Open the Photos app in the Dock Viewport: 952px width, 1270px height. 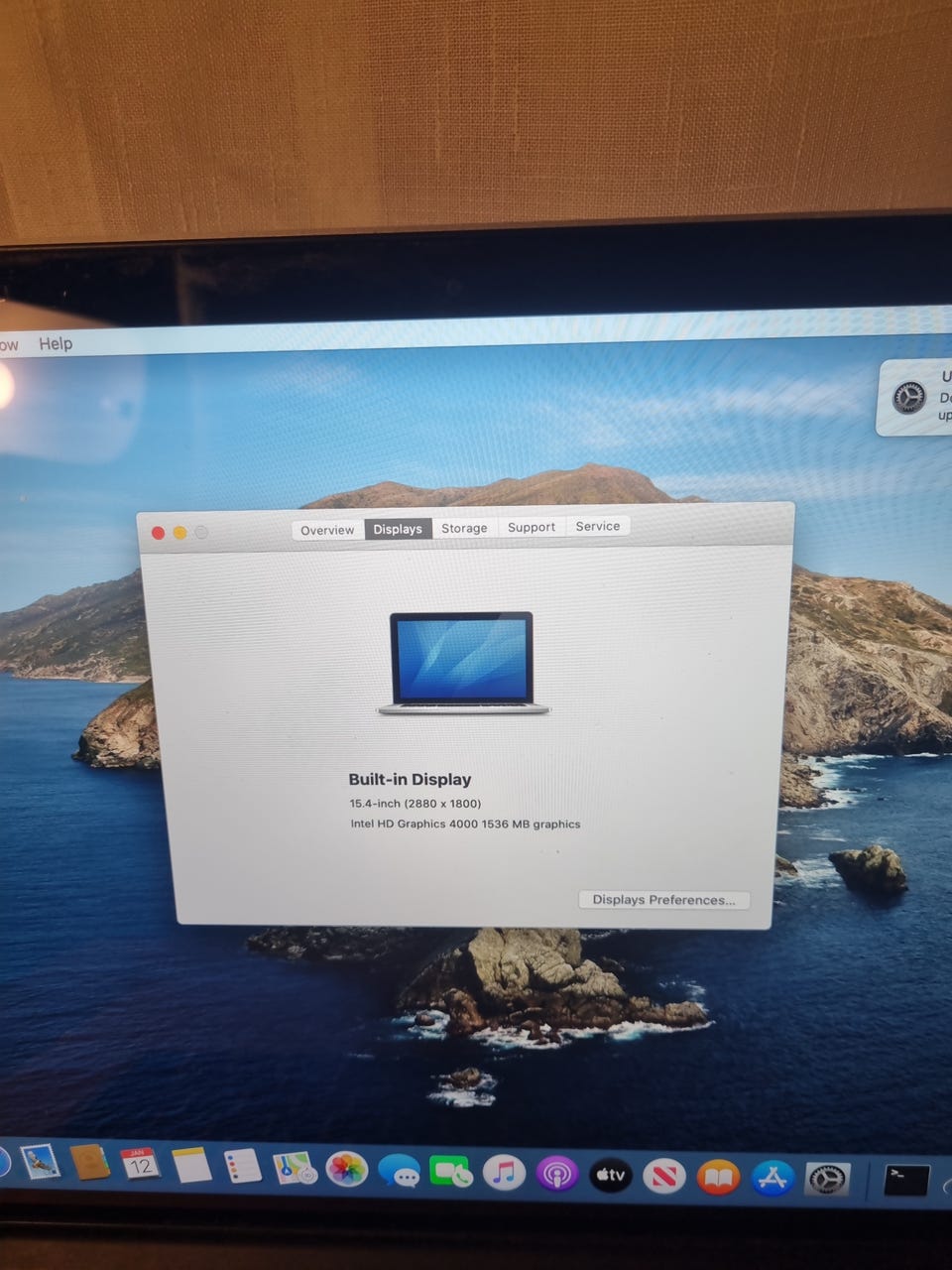347,1170
